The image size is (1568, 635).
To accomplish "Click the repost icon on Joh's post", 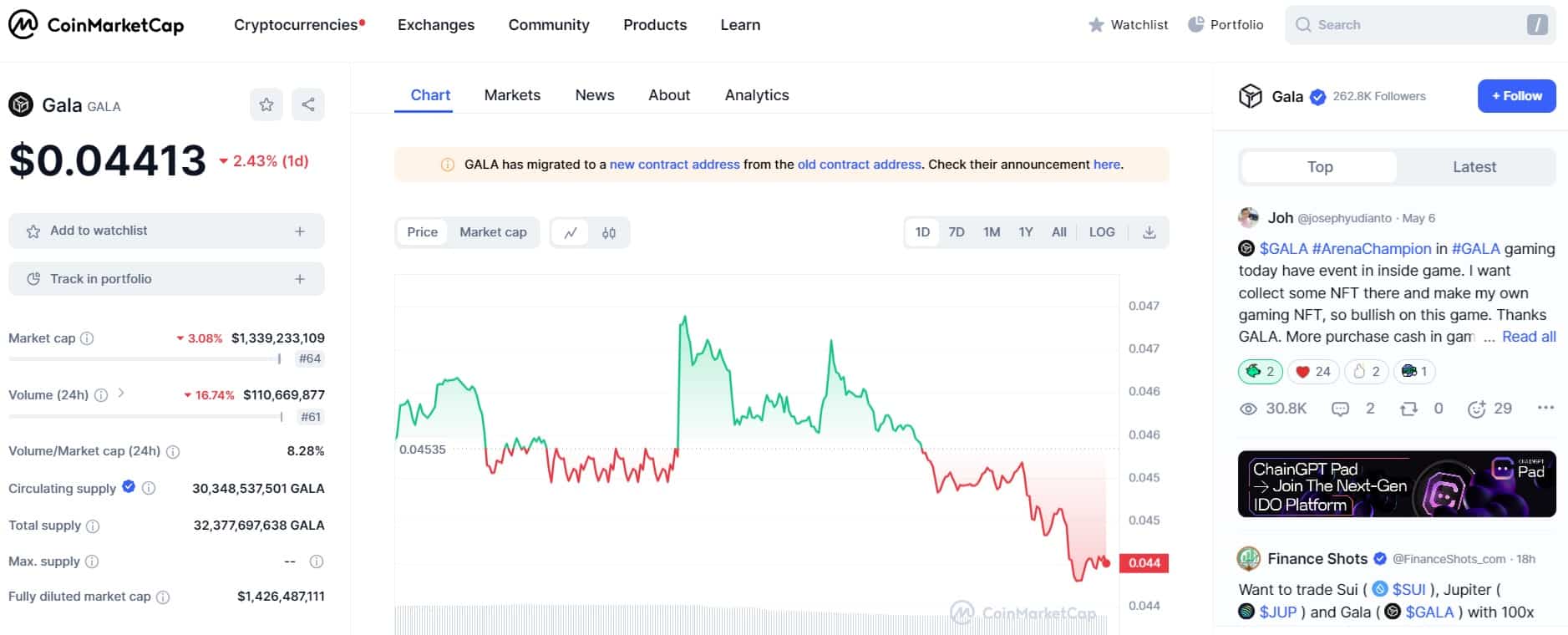I will pyautogui.click(x=1409, y=409).
